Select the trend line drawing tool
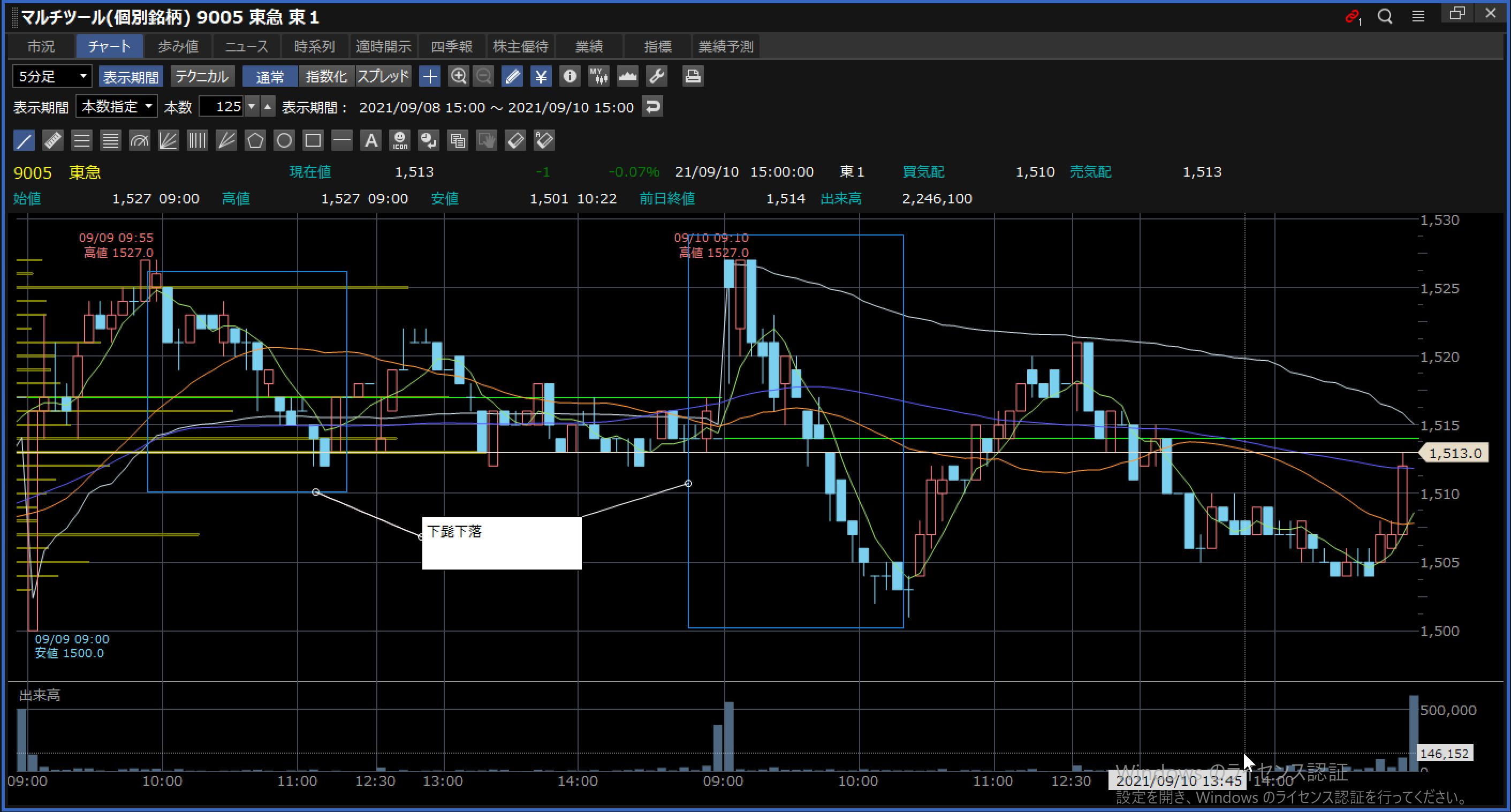The image size is (1511, 812). click(24, 141)
